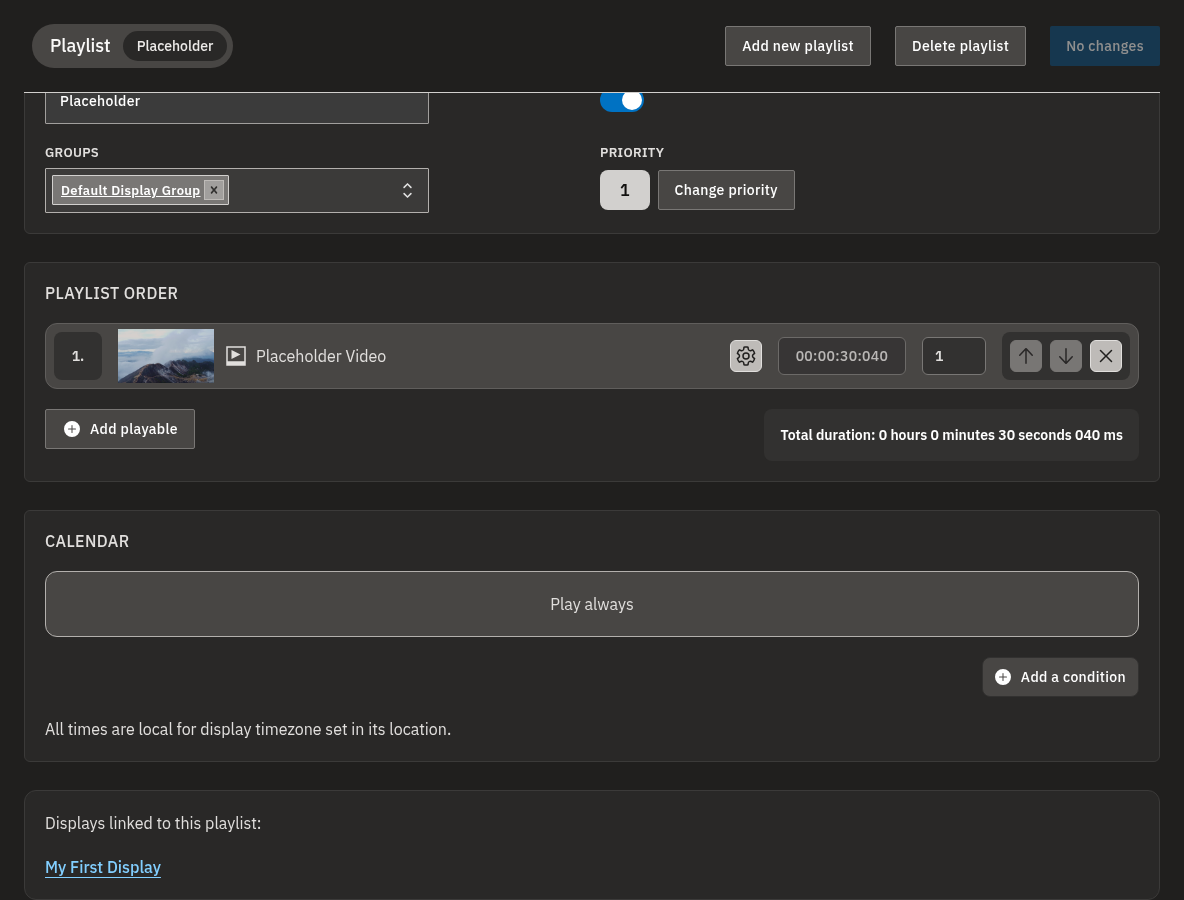Click the plus icon in Add a condition
This screenshot has height=900, width=1184.
coord(1003,677)
